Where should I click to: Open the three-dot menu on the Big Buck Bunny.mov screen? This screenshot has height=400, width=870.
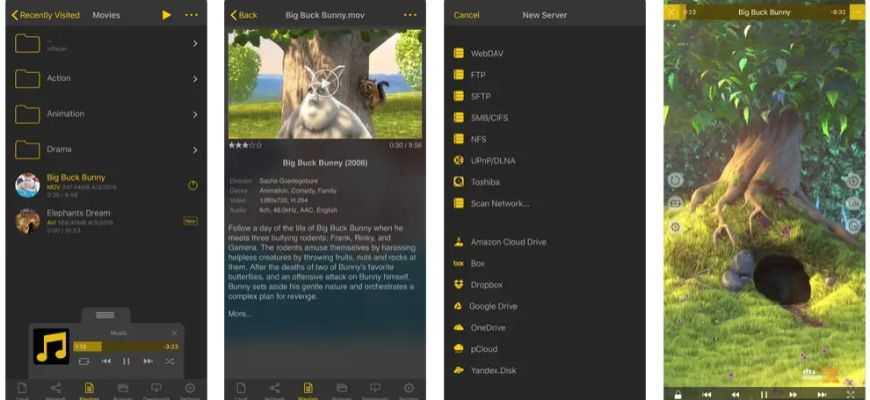(x=409, y=15)
